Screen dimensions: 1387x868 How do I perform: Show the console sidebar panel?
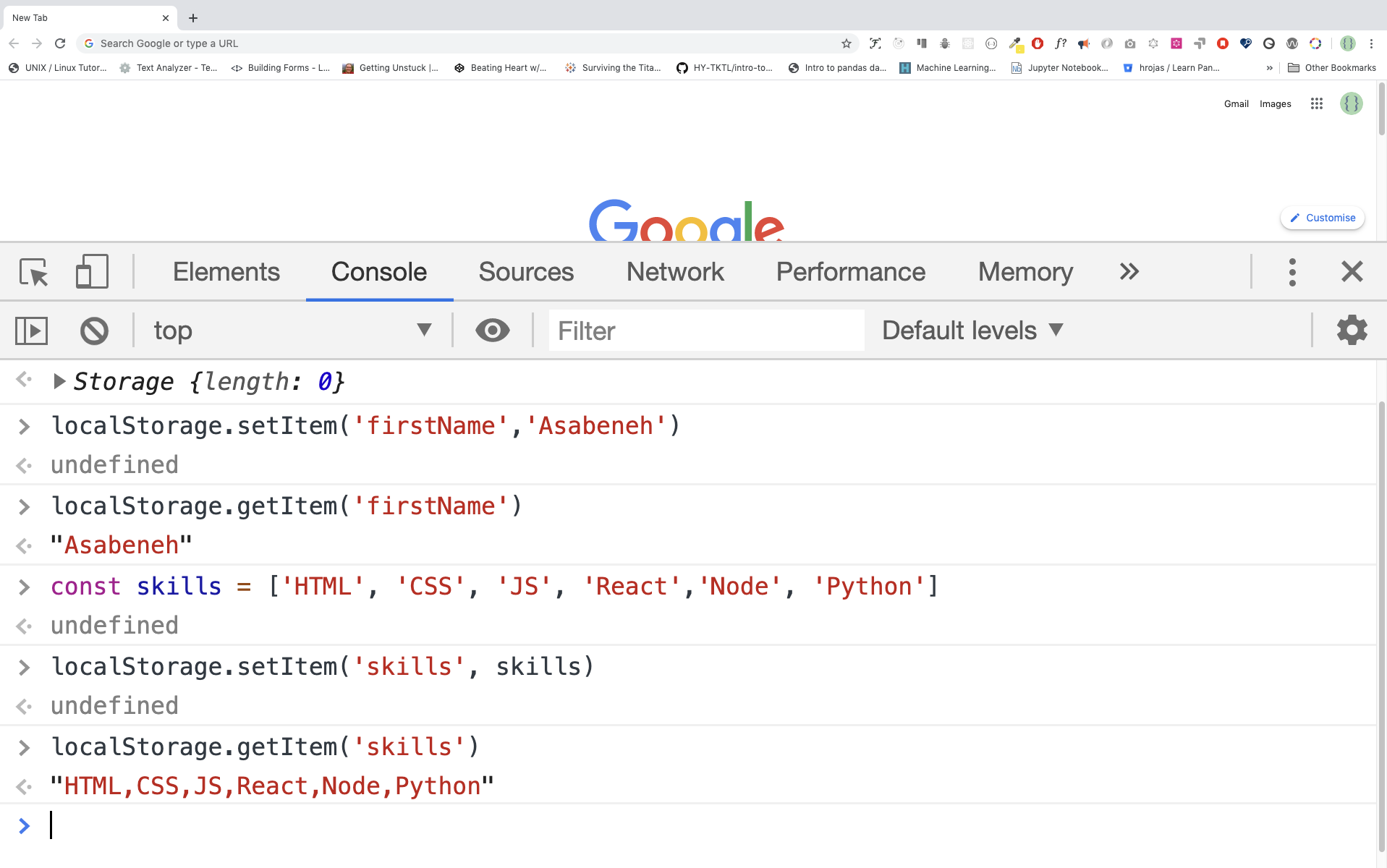click(31, 331)
